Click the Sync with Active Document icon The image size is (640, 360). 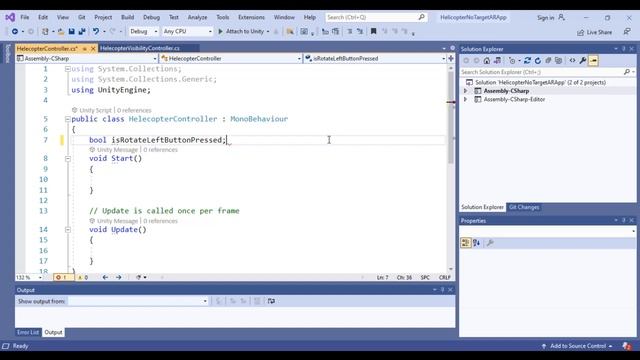pyautogui.click(x=527, y=60)
